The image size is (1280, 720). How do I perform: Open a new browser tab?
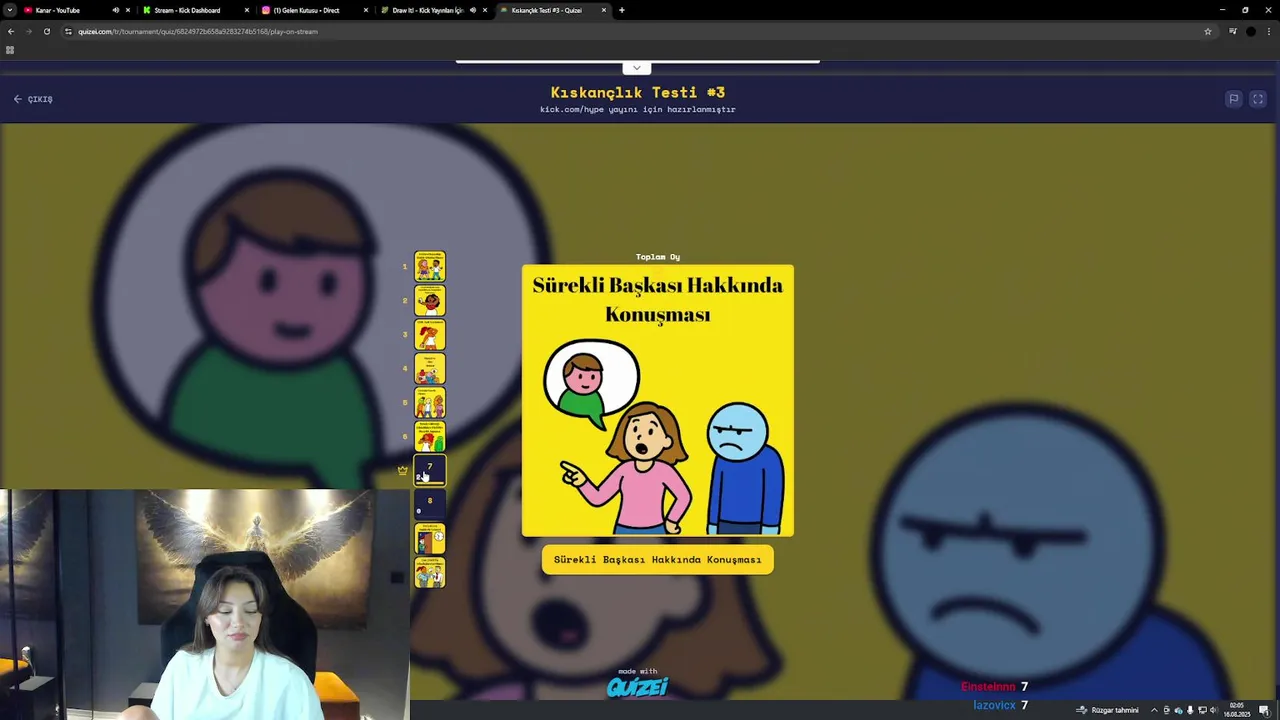621,10
